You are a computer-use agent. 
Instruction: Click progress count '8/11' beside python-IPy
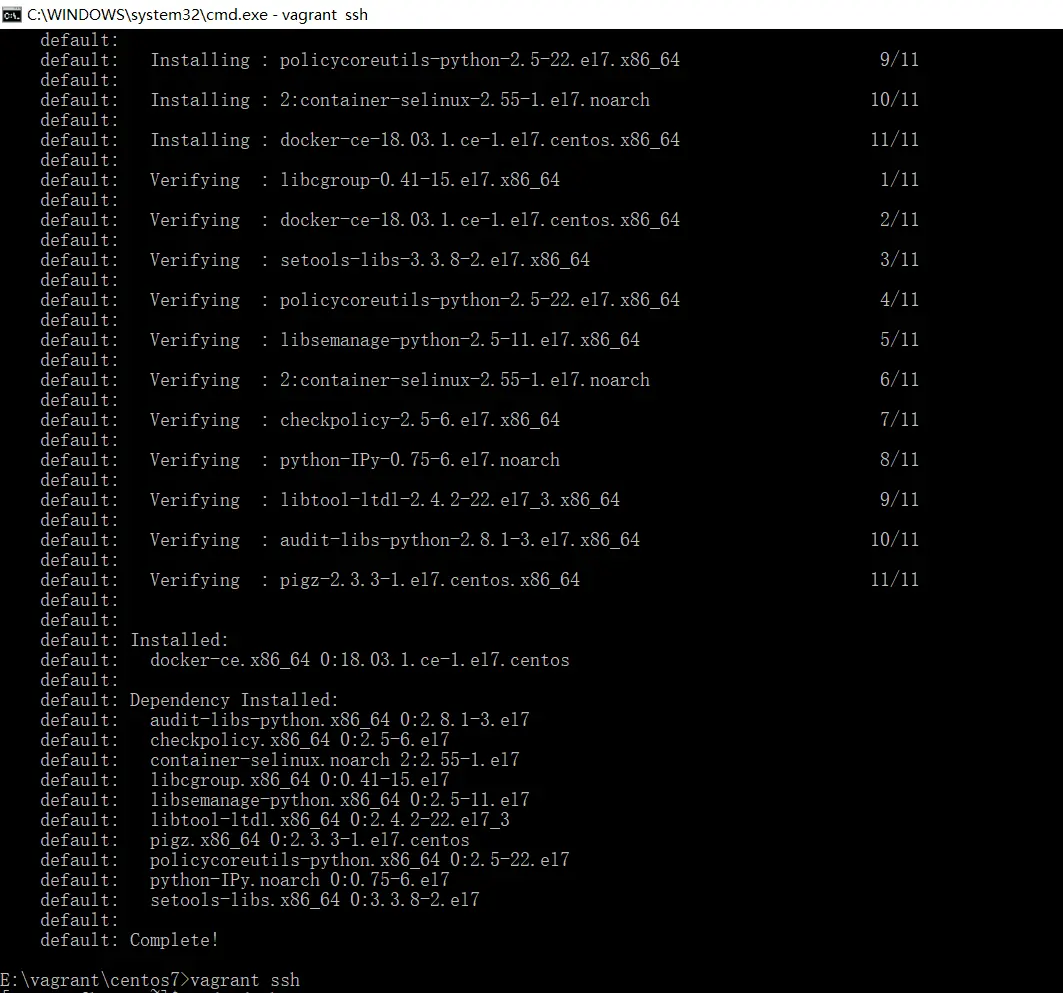coord(900,460)
